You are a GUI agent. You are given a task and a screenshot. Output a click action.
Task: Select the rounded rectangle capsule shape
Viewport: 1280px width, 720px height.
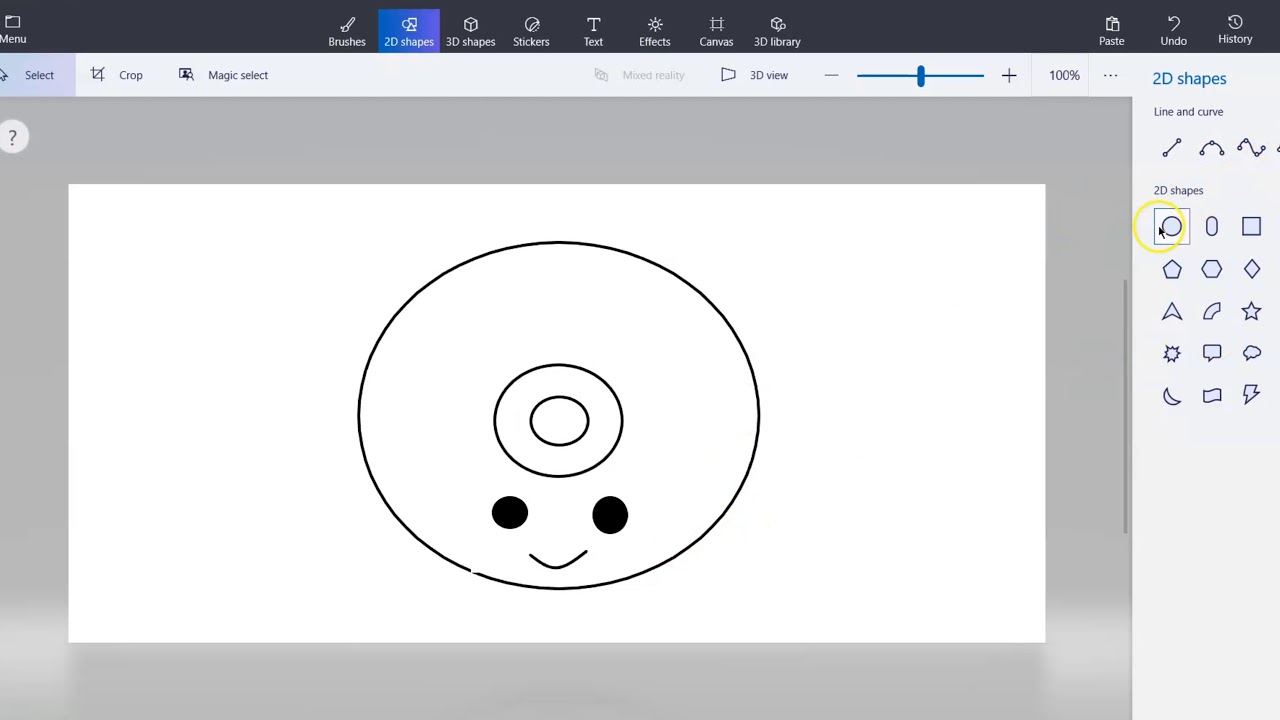click(x=1212, y=227)
